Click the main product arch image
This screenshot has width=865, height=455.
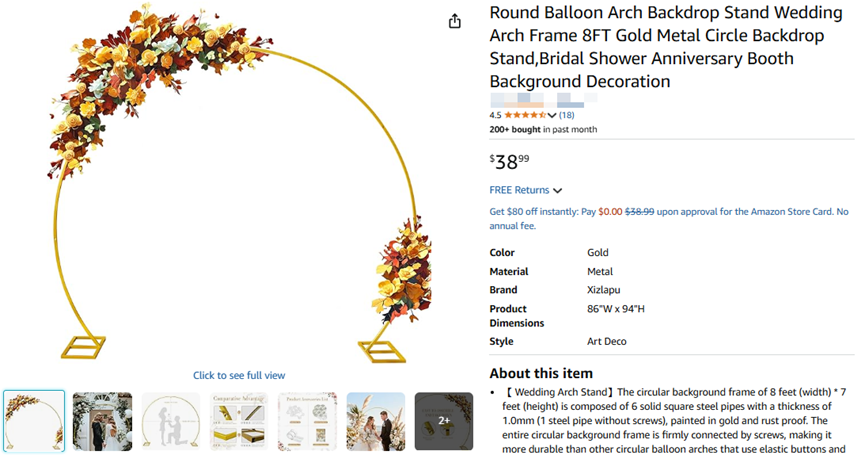(x=240, y=190)
